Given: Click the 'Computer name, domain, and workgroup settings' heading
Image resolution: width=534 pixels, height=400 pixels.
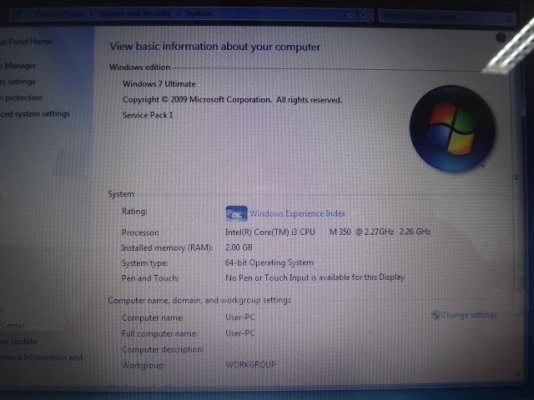Looking at the screenshot, I should (x=200, y=300).
